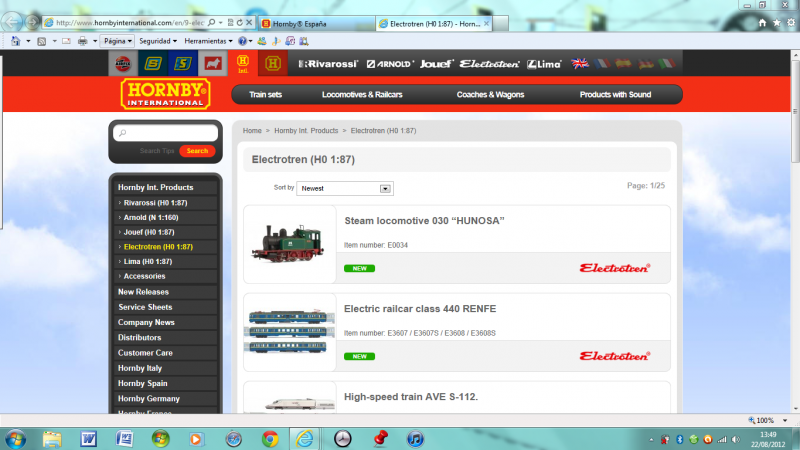Select Rivarossi (H0 1:87) in sidebar
Viewport: 800px width, 450px height.
(x=155, y=203)
